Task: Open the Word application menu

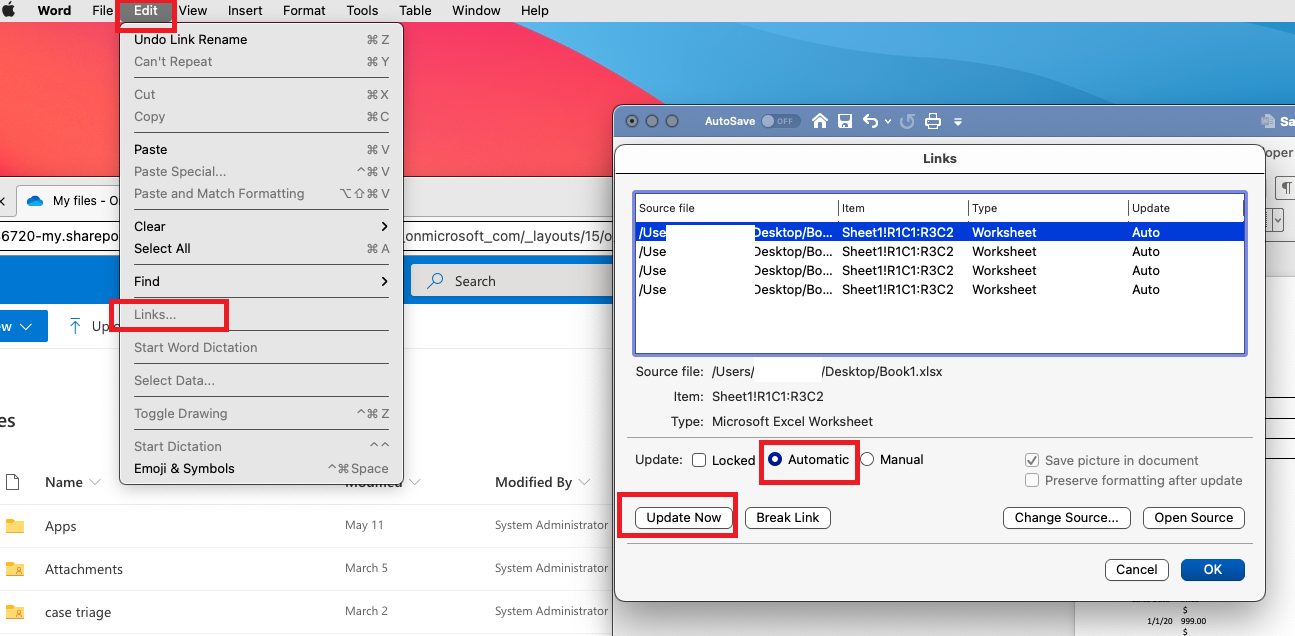Action: click(54, 10)
